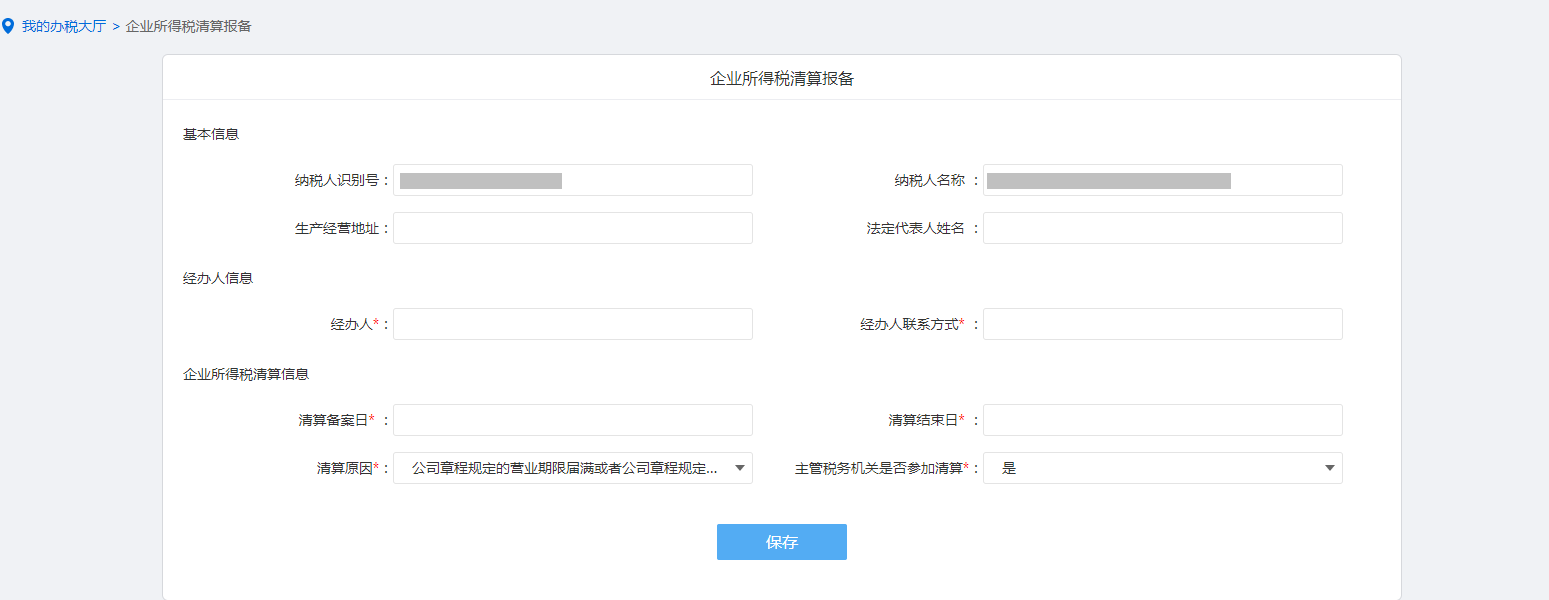This screenshot has height=600, width=1549.
Task: Click the 基本信息 section heading
Action: coord(210,134)
